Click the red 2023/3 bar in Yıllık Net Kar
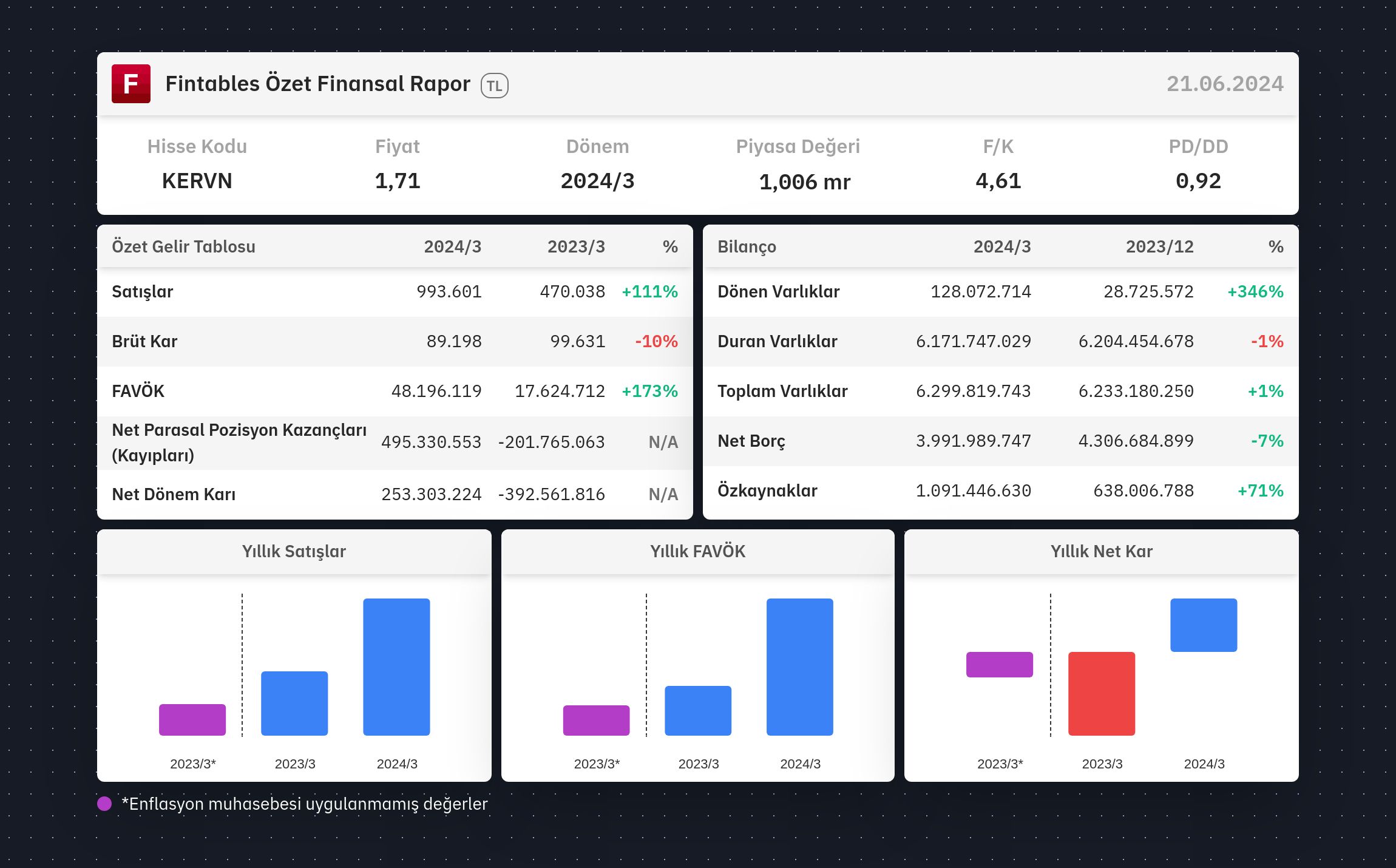 pos(1102,694)
